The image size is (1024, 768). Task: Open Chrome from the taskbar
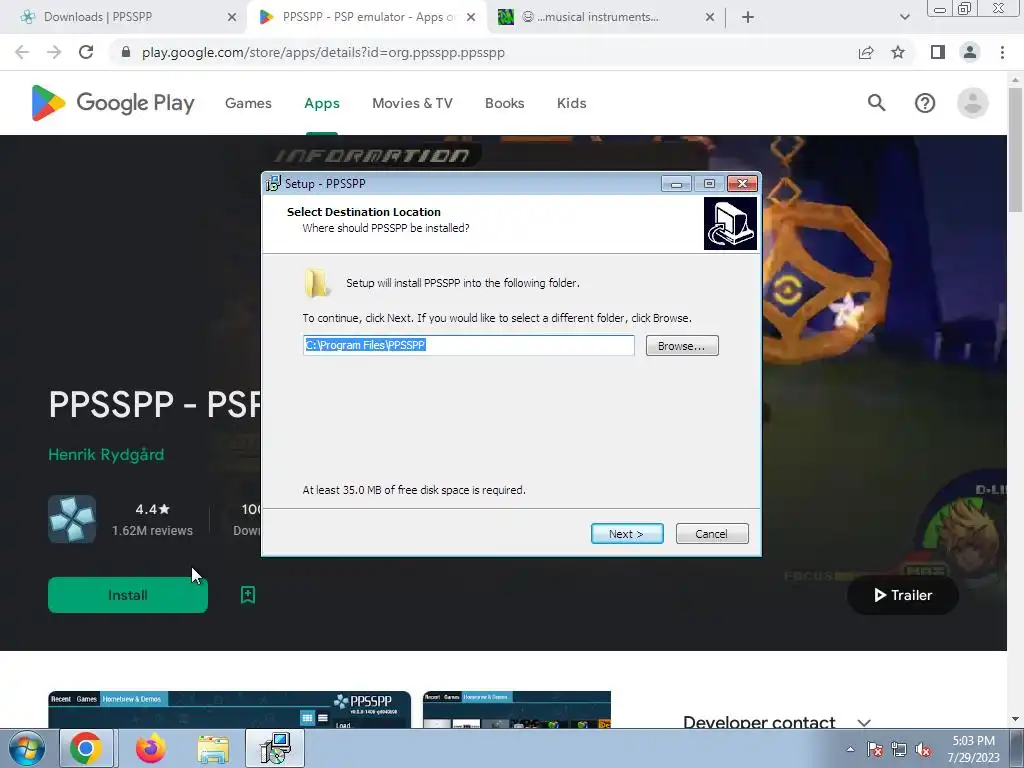[86, 748]
